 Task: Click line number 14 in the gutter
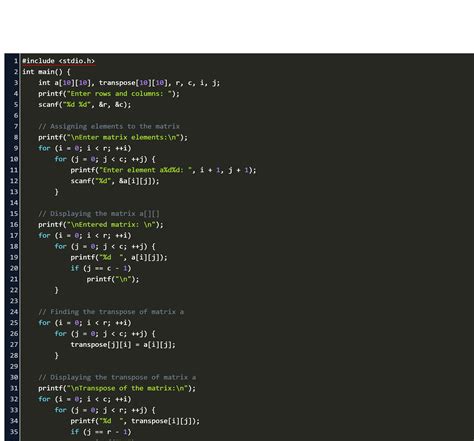click(x=14, y=203)
